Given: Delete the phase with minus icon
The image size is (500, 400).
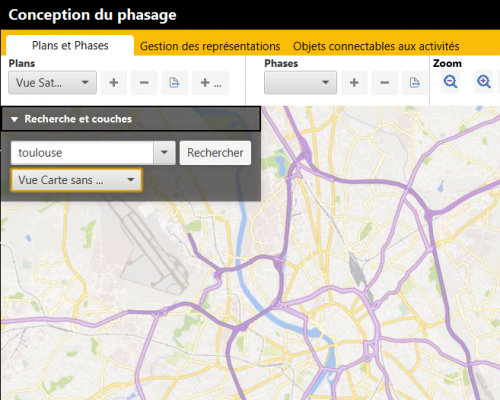Looking at the screenshot, I should point(384,83).
